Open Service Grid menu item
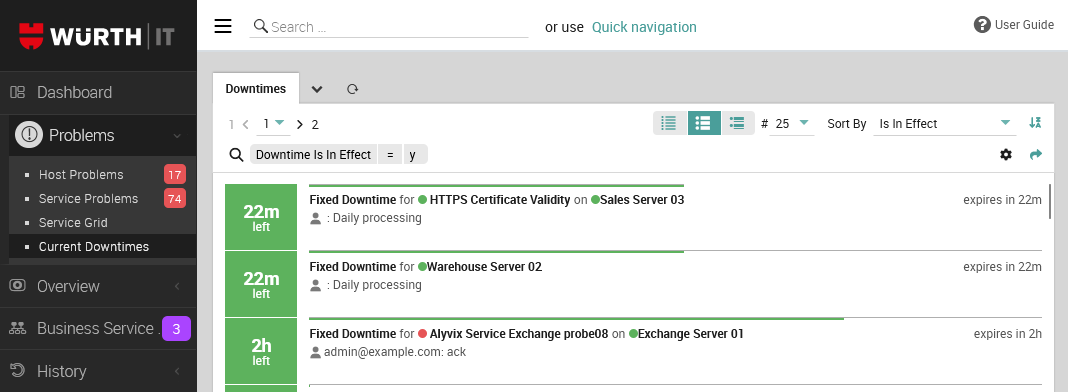Screen dimensions: 1068x392 click(73, 223)
